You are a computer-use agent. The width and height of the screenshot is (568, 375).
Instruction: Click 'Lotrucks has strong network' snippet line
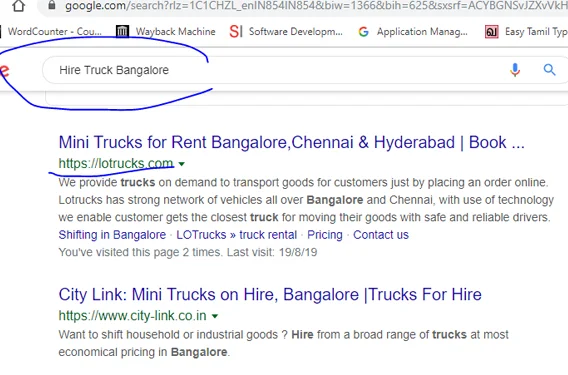pos(306,200)
